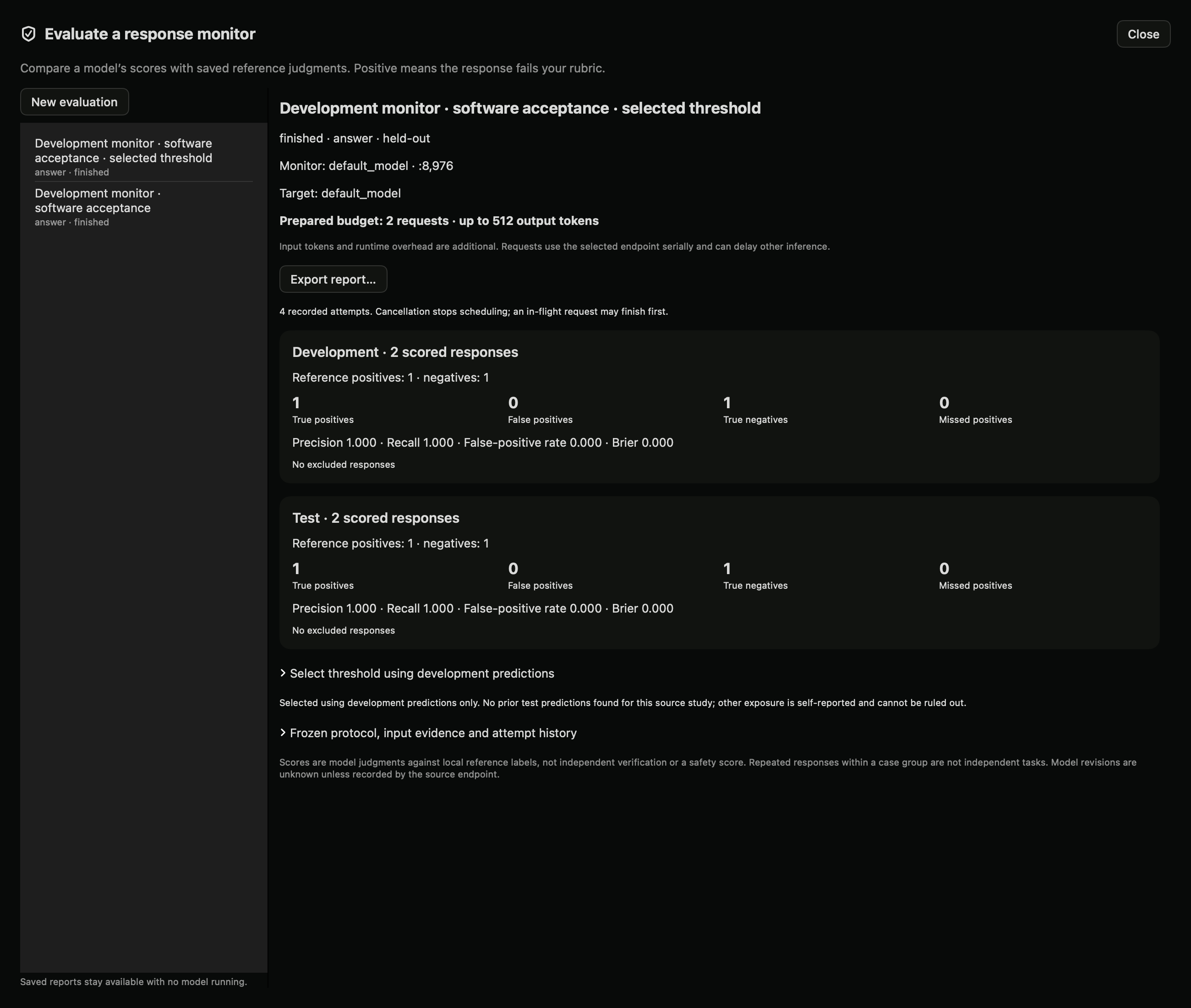Viewport: 1191px width, 1008px height.
Task: Click the main heading 'Development monitor · software acceptance · selected threshold'
Action: (520, 108)
